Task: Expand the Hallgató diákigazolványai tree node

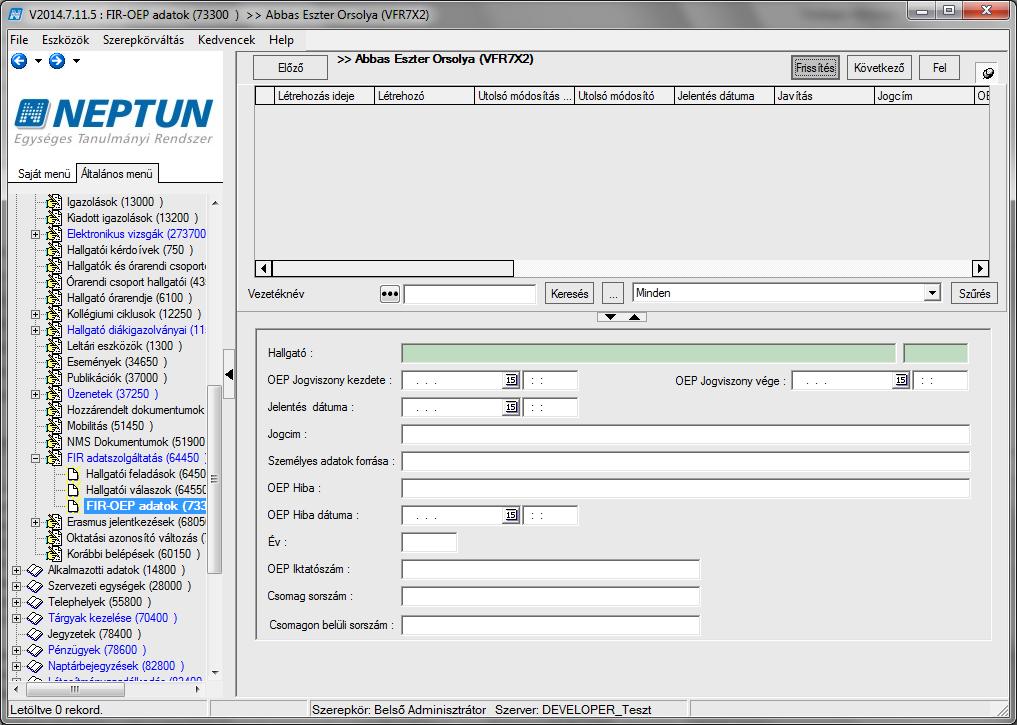Action: click(x=36, y=330)
